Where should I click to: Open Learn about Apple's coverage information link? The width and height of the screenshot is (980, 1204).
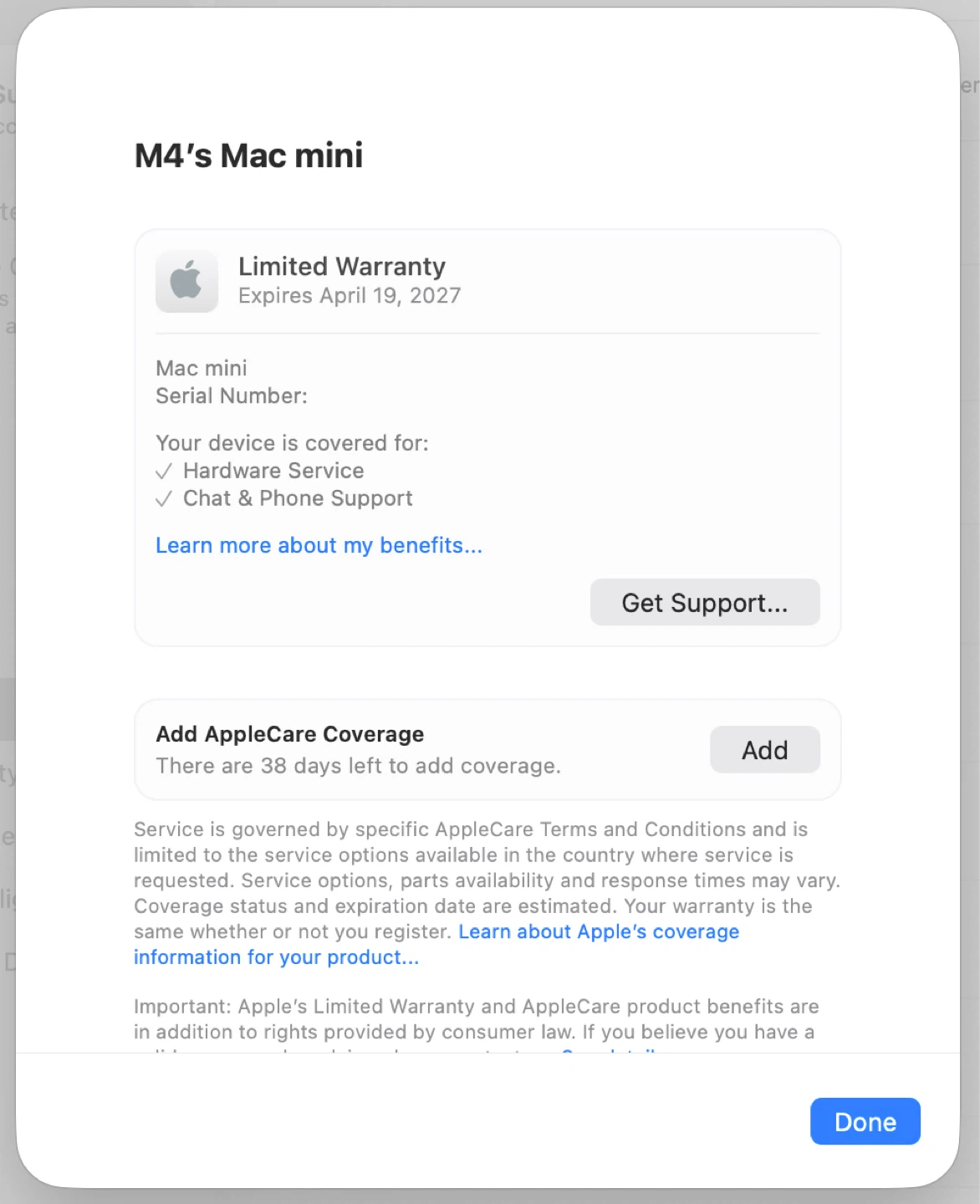(x=436, y=944)
